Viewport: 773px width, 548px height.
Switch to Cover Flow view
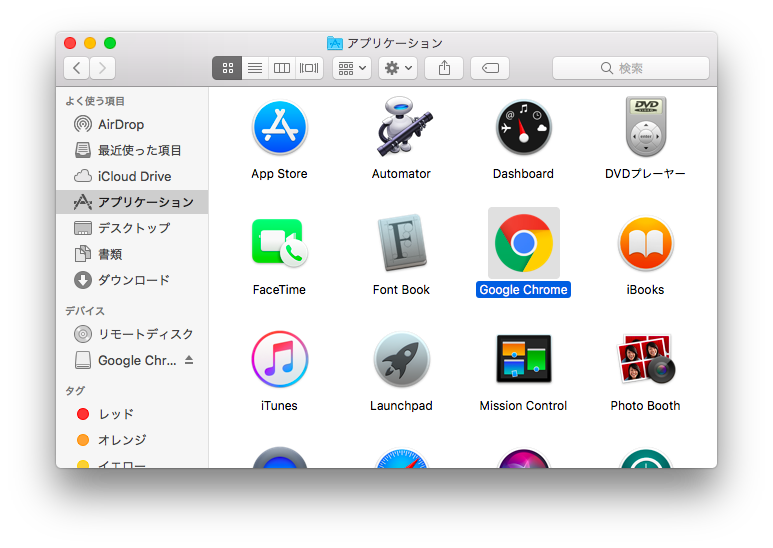(x=309, y=68)
